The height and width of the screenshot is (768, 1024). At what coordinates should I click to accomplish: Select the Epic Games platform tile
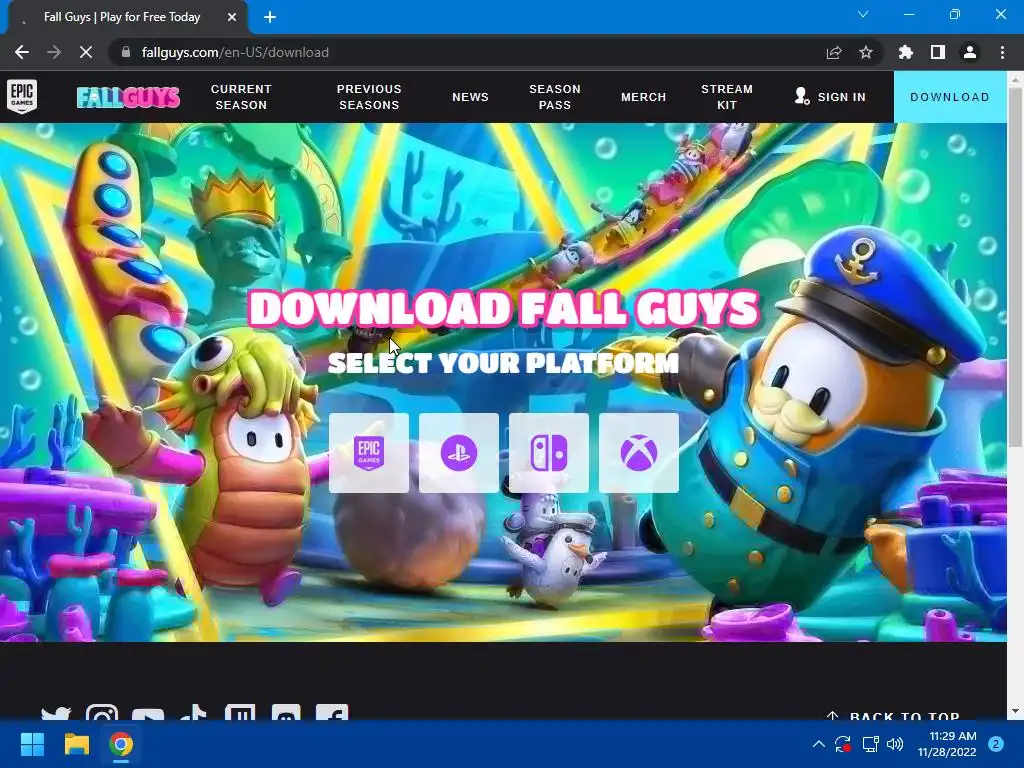(369, 453)
